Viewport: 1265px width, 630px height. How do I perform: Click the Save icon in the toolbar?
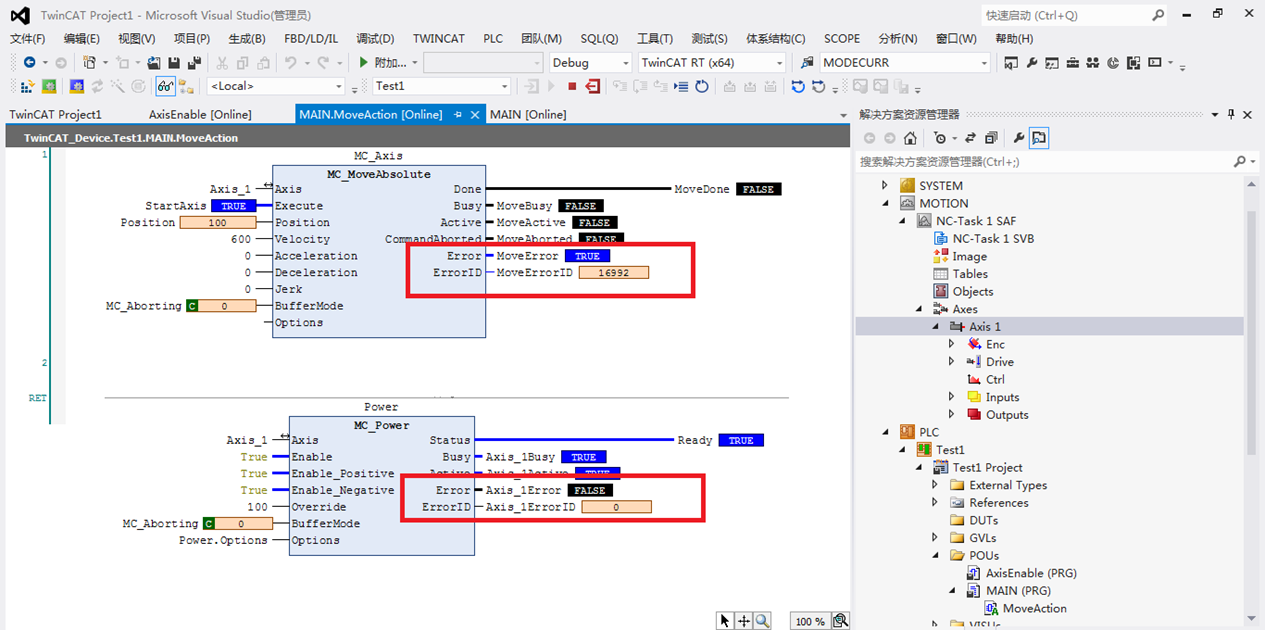tap(173, 62)
